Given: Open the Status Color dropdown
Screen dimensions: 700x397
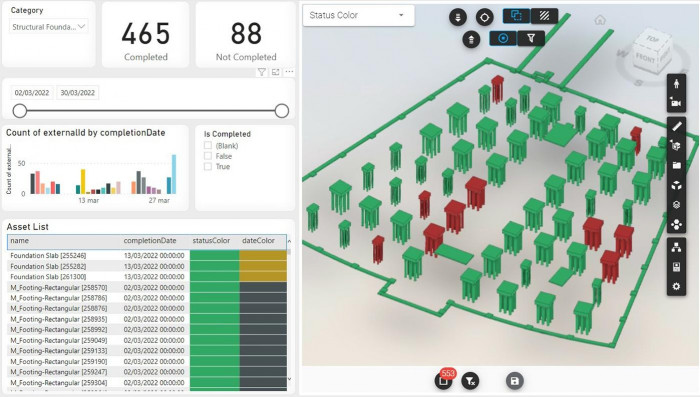Looking at the screenshot, I should [x=358, y=15].
